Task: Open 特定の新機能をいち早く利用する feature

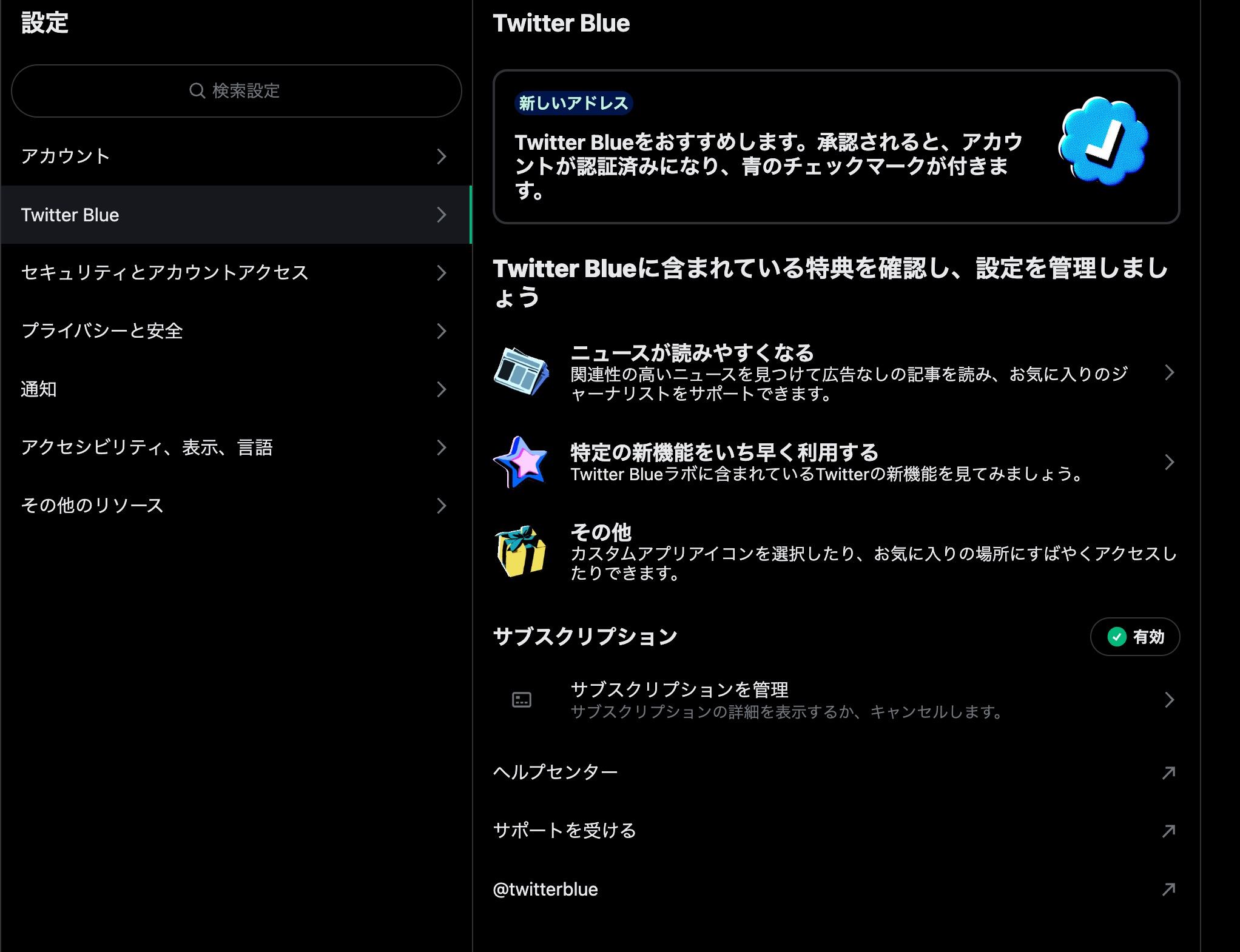Action: (836, 462)
